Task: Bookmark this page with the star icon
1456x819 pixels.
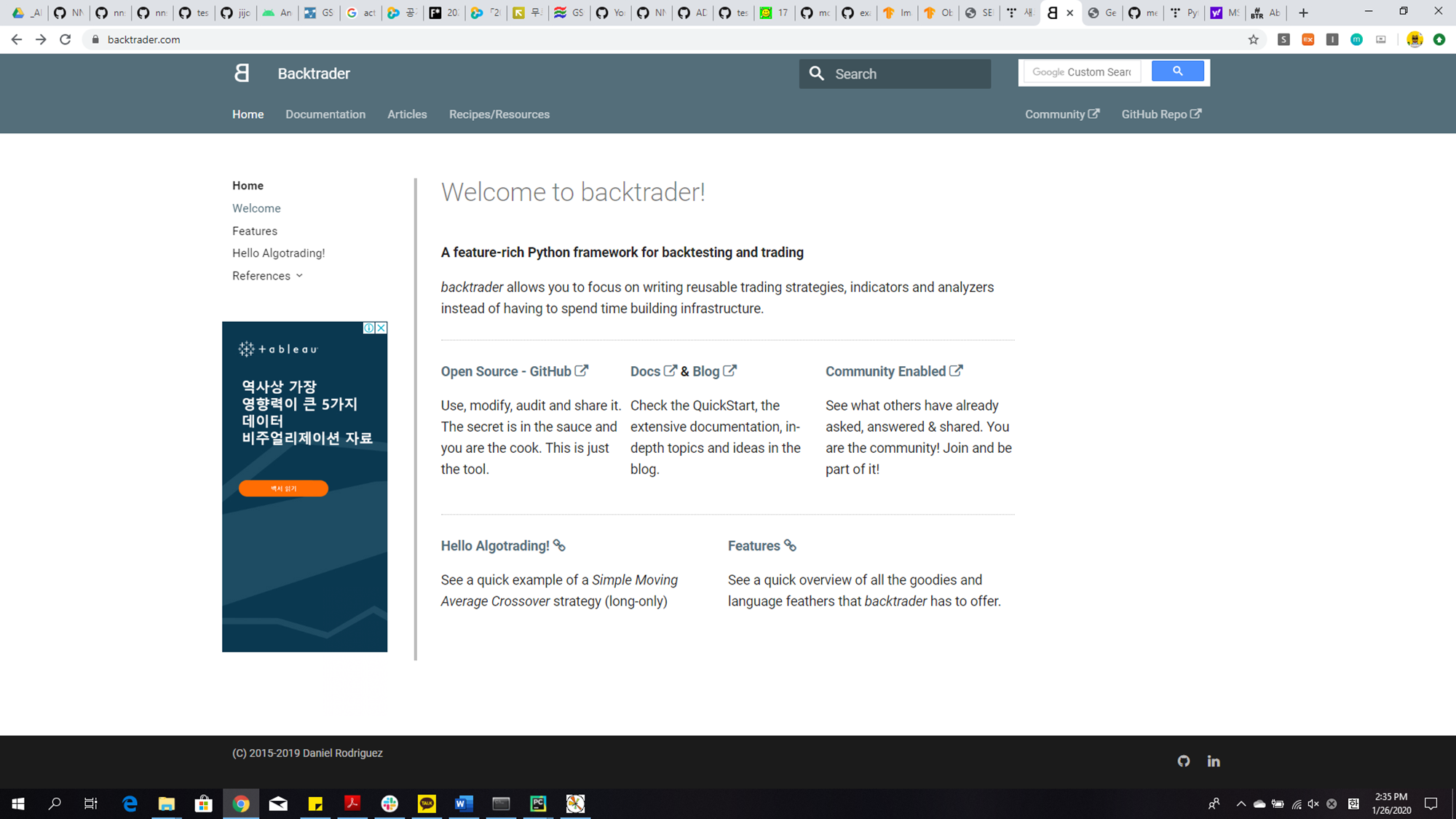Action: 1253,40
